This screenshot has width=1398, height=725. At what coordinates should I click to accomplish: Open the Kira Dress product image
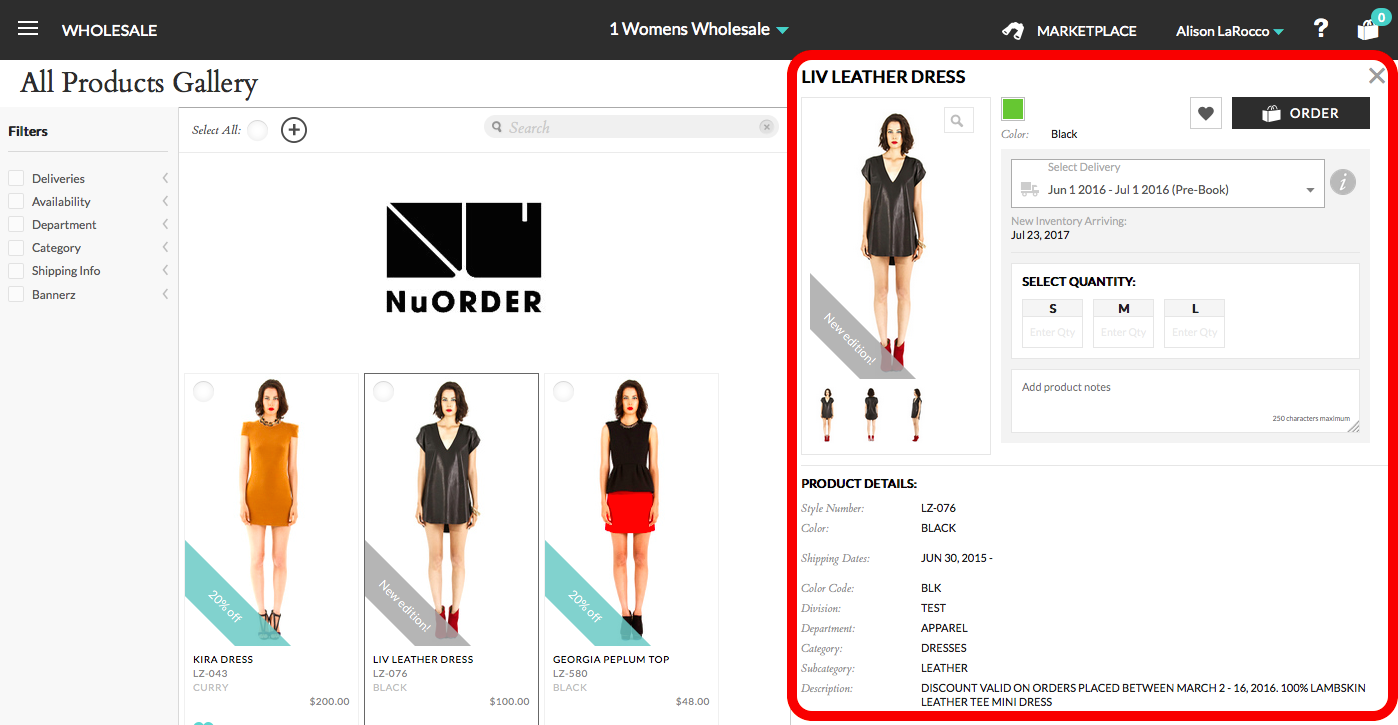click(x=271, y=510)
